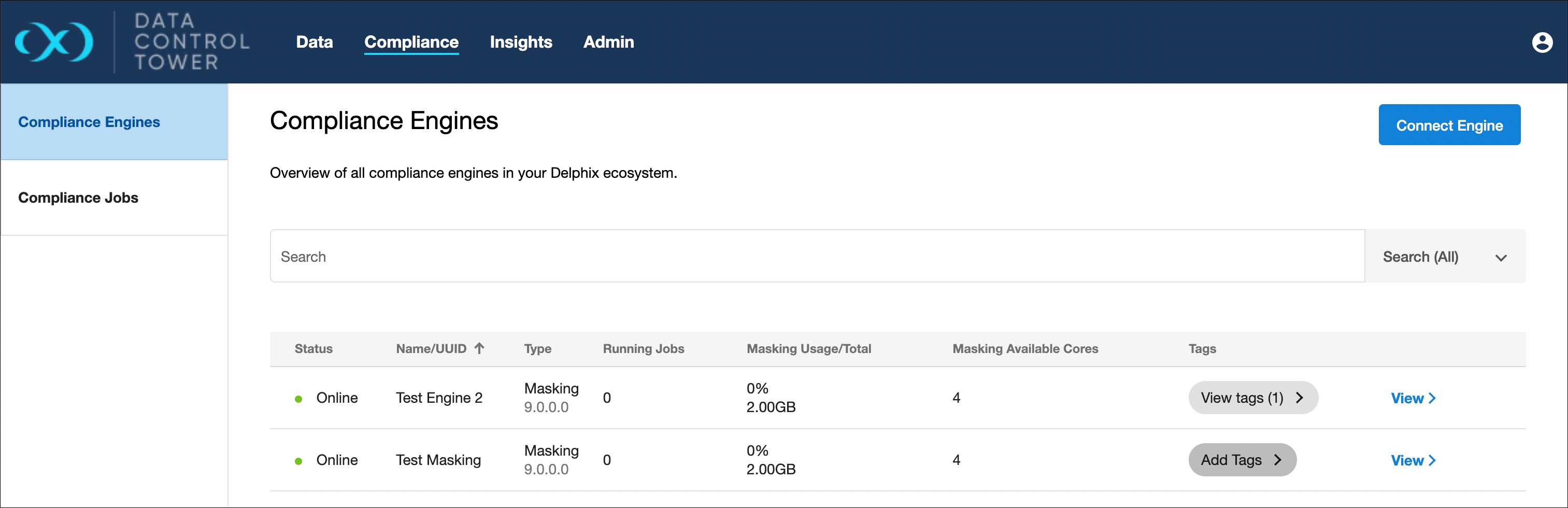This screenshot has width=1568, height=508.
Task: Click the Test Masking engine name
Action: (438, 460)
